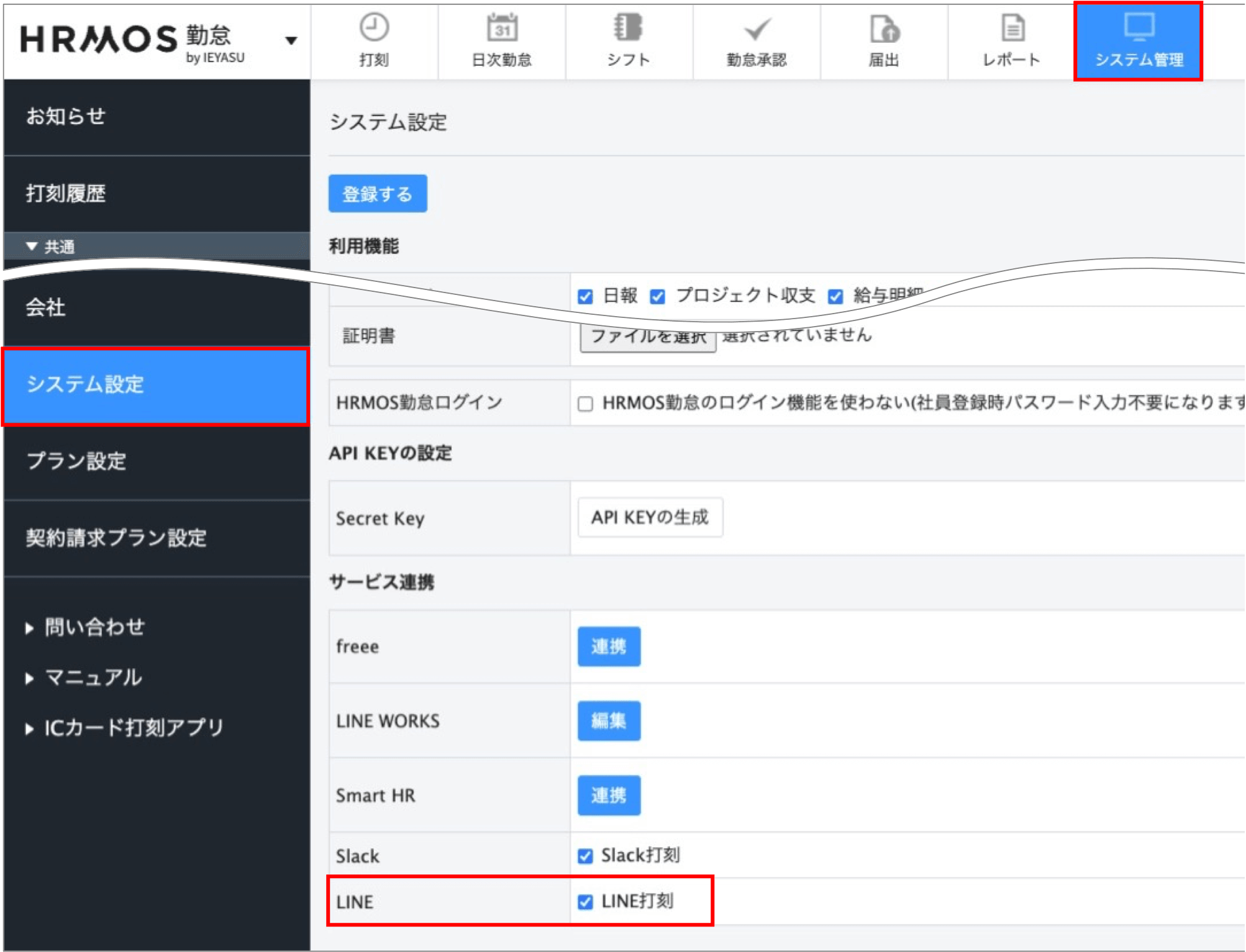Uncheck the LINE打刻 checkbox
Viewport: 1246px width, 952px height.
(x=585, y=902)
